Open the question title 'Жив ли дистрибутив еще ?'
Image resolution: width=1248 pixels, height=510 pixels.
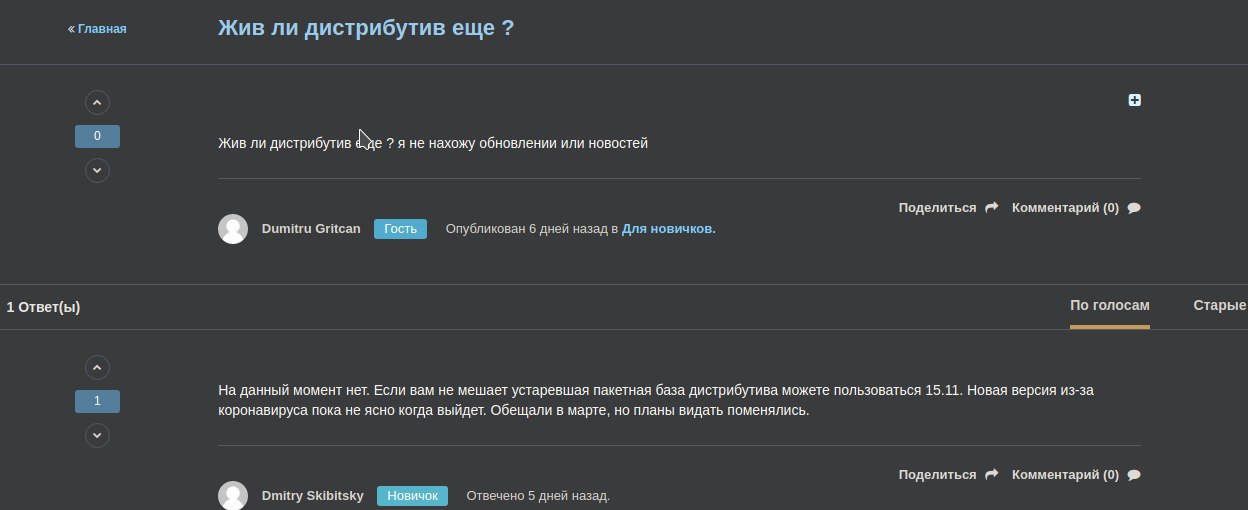click(366, 27)
